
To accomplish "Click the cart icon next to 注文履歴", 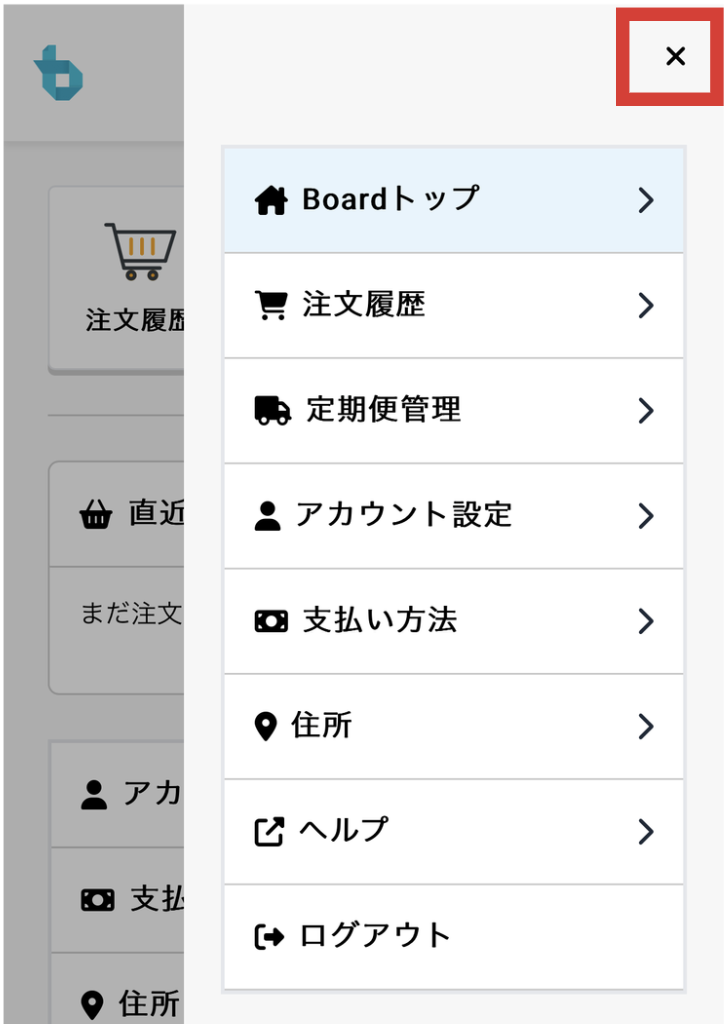I will (271, 305).
